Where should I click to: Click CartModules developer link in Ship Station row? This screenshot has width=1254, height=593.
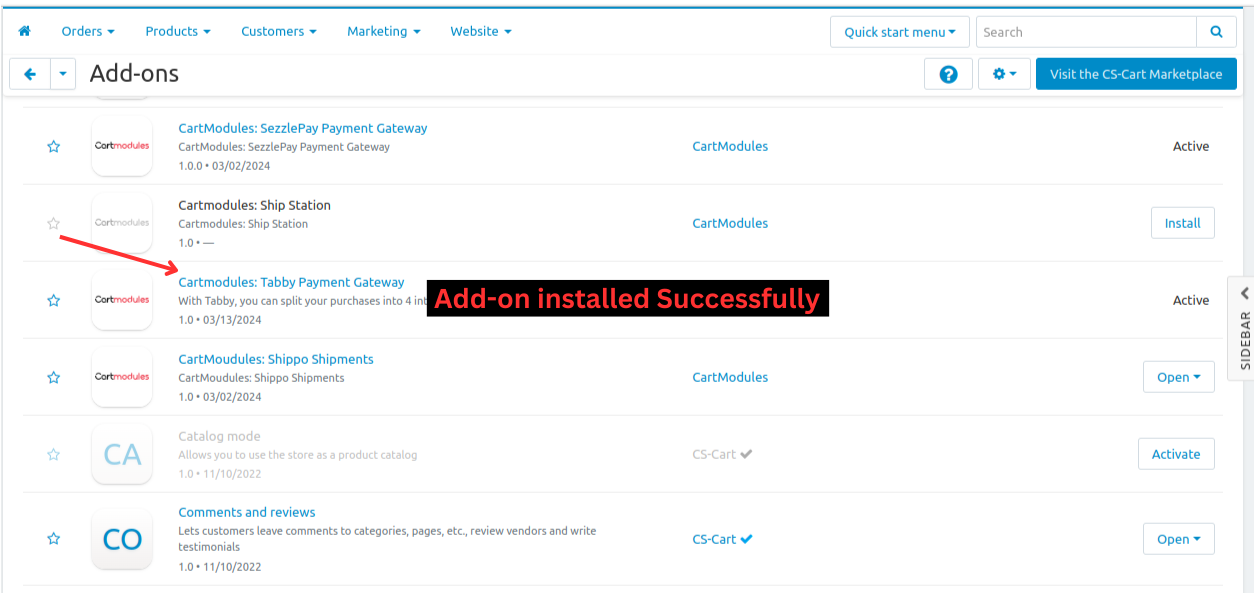730,223
